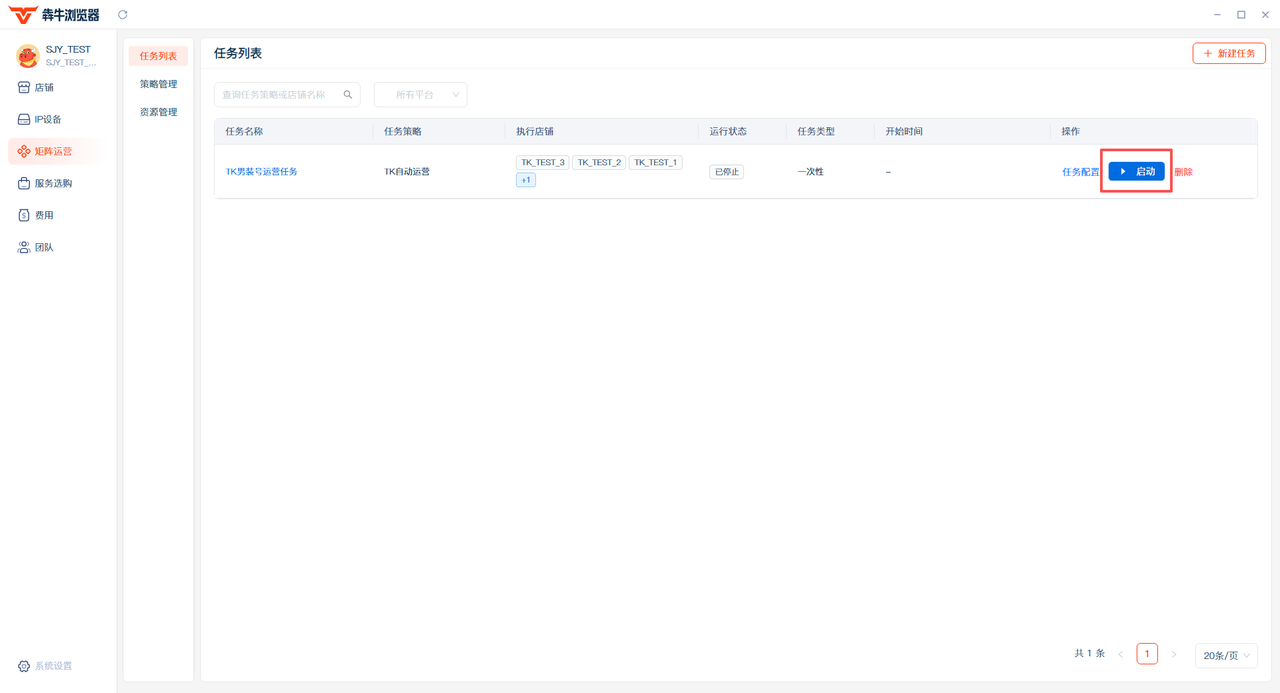
Task: Click the SJY_TEST user avatar
Action: click(x=27, y=56)
